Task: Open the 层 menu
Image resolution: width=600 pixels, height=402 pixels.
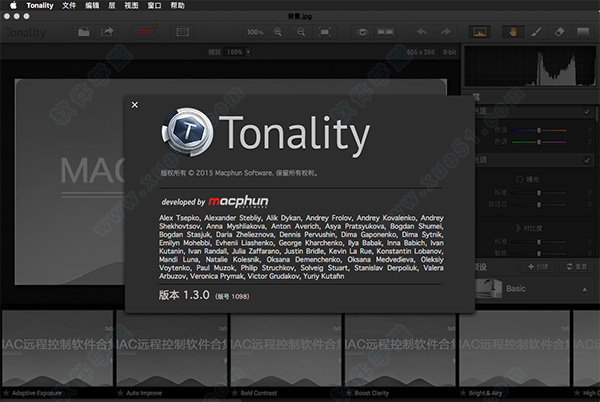Action: tap(112, 5)
